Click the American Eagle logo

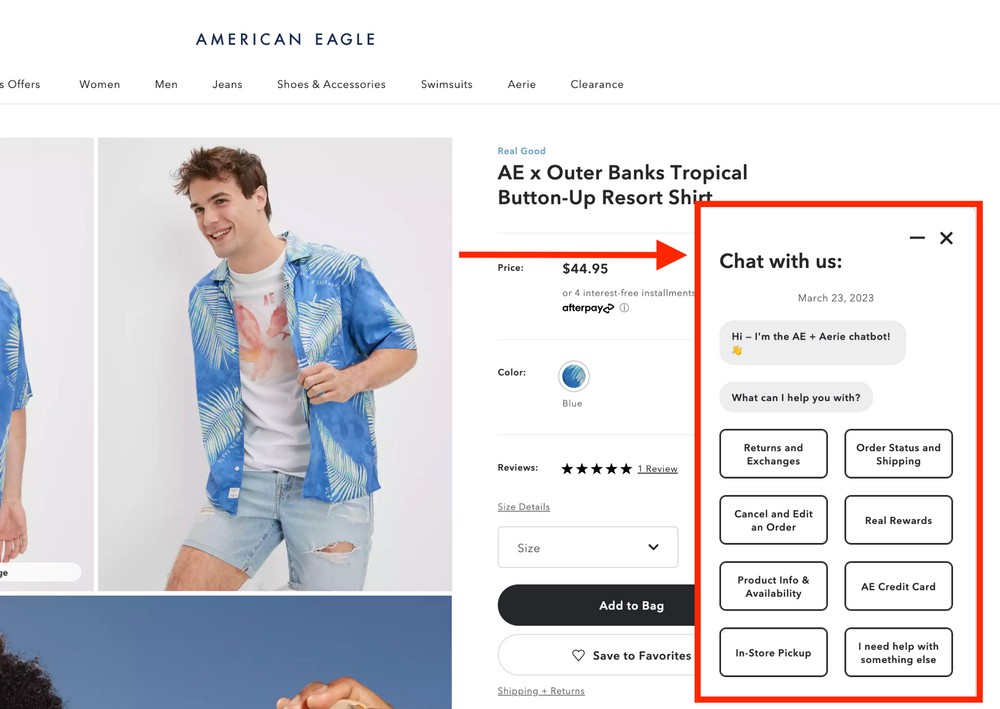click(x=286, y=38)
